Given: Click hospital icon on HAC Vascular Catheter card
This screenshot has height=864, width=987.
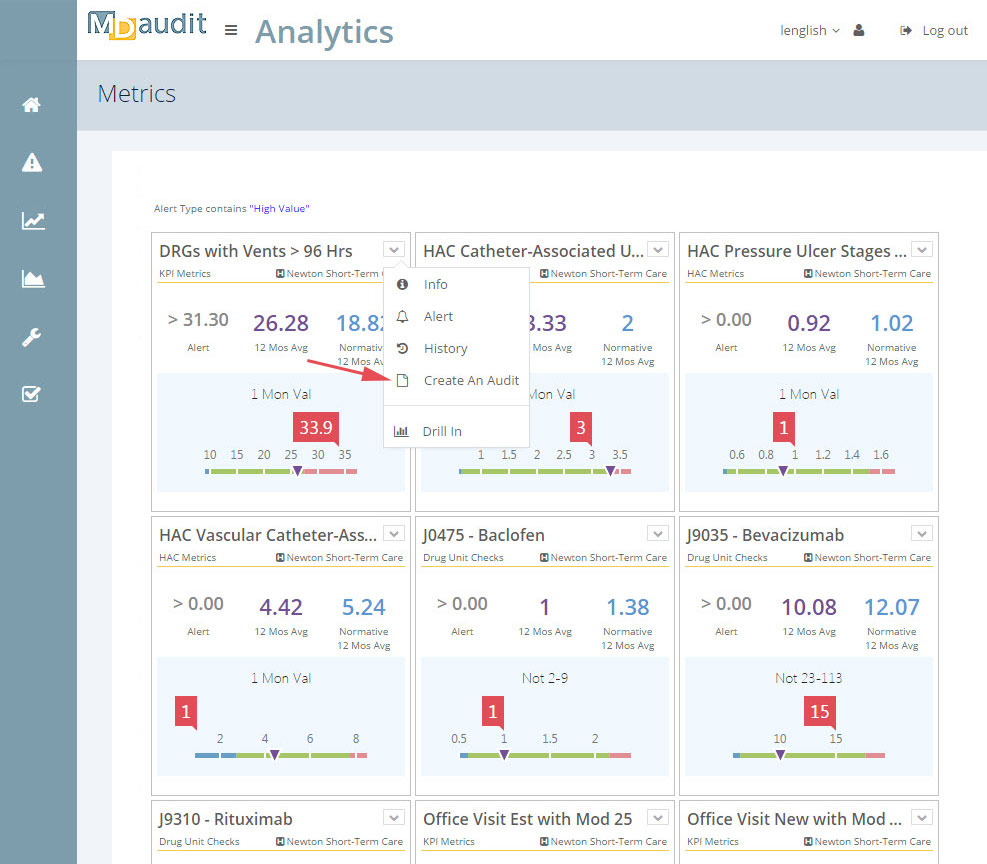Looking at the screenshot, I should coord(280,558).
